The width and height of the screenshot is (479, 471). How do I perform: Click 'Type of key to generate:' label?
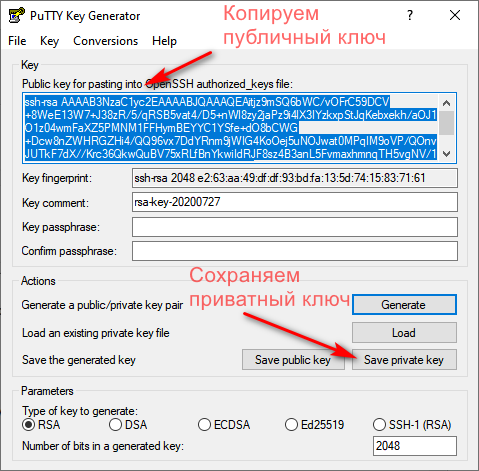click(80, 411)
